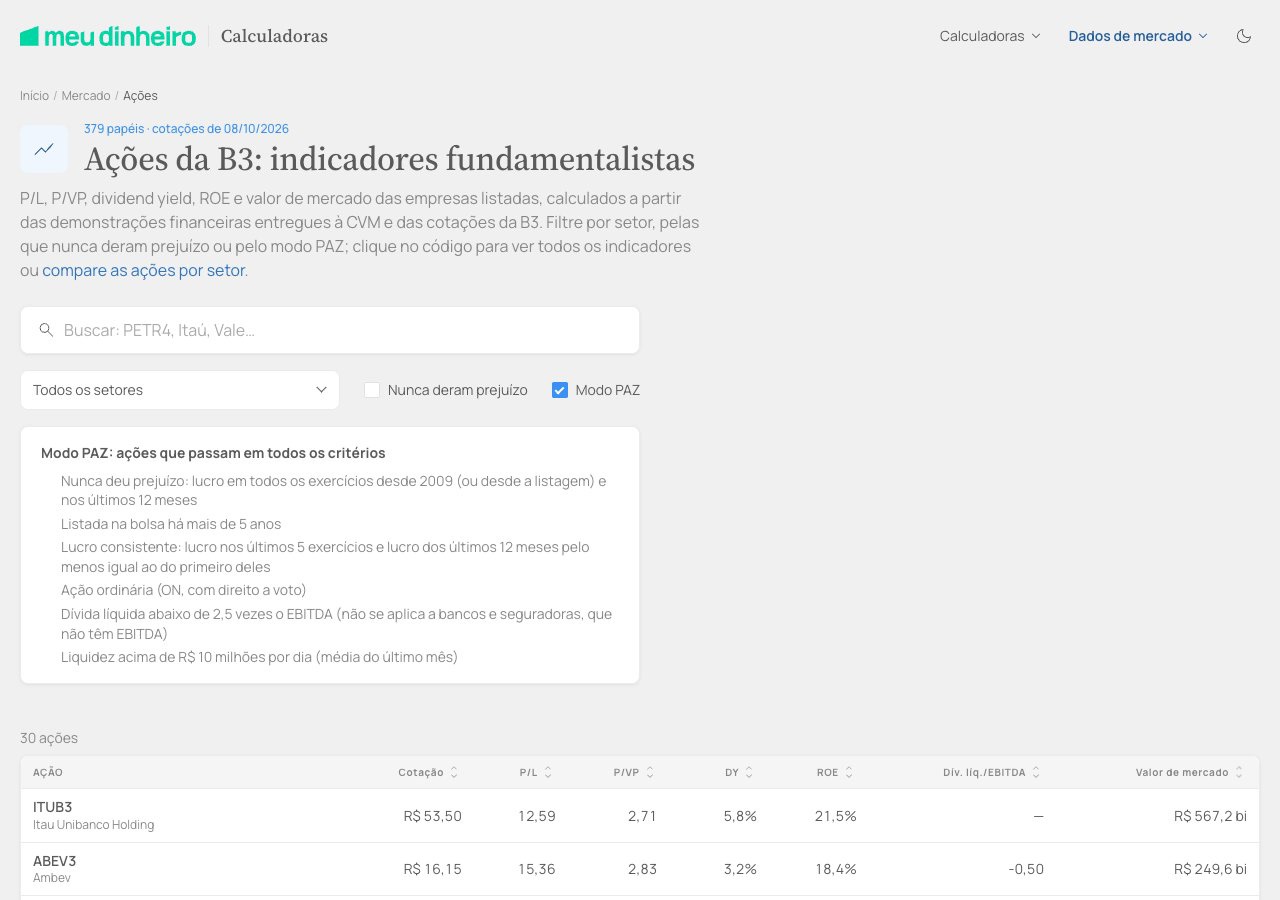
Task: Click the Modo PAZ criteria heading
Action: (x=213, y=453)
